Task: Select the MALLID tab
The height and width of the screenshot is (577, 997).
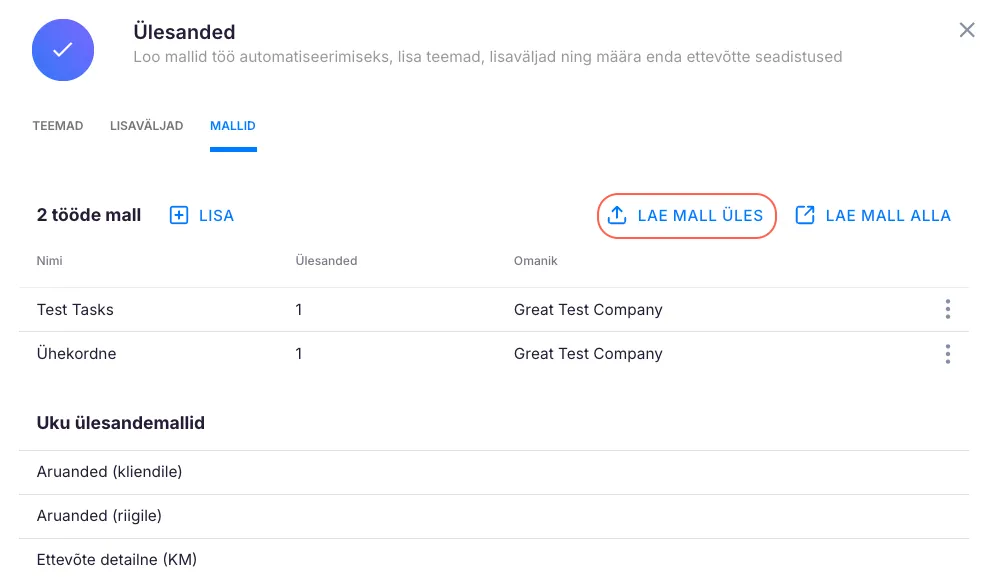Action: coord(233,126)
